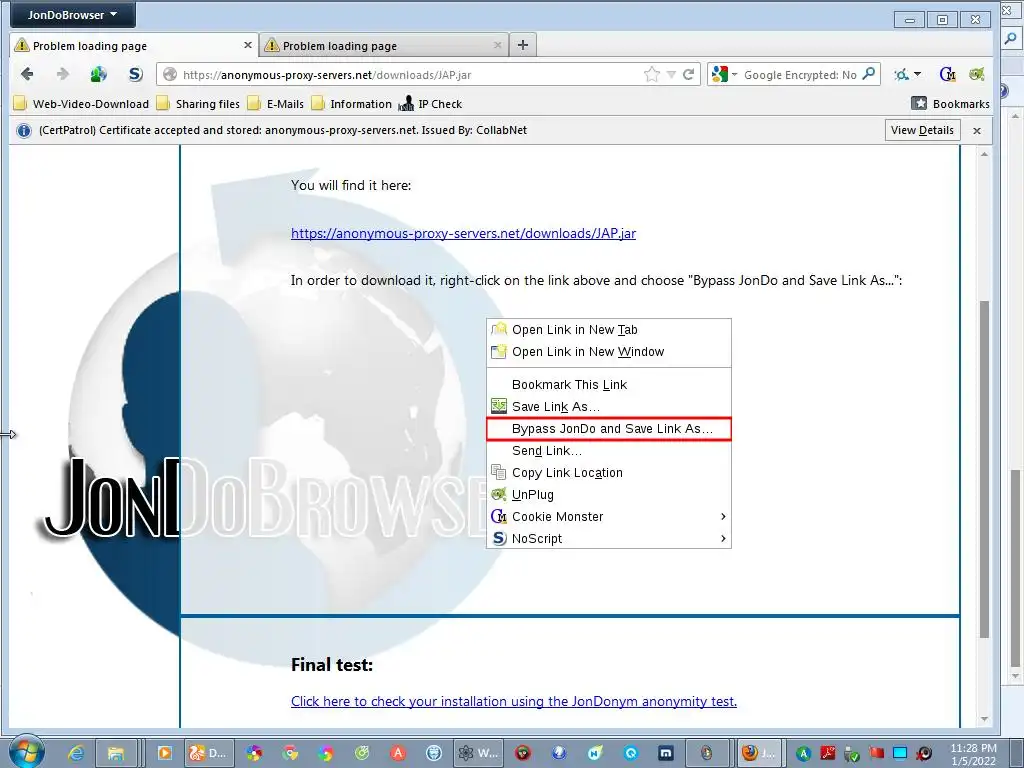Close the second Problem loading page tab
The image size is (1024, 768).
point(498,45)
